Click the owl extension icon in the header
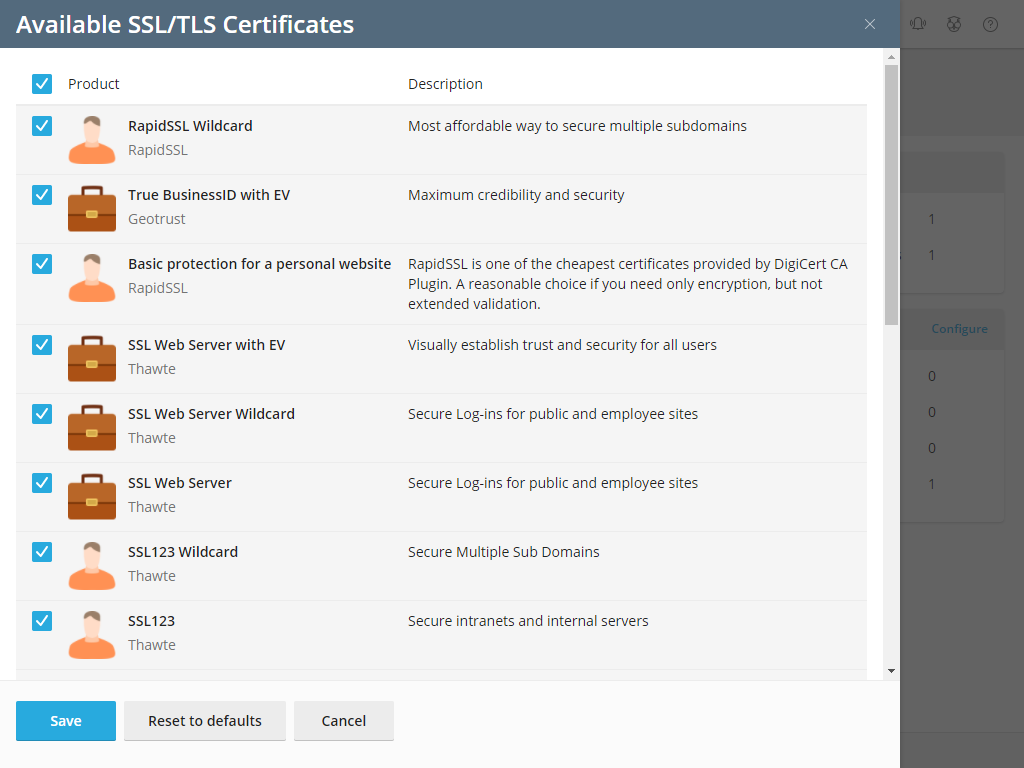 (x=954, y=23)
